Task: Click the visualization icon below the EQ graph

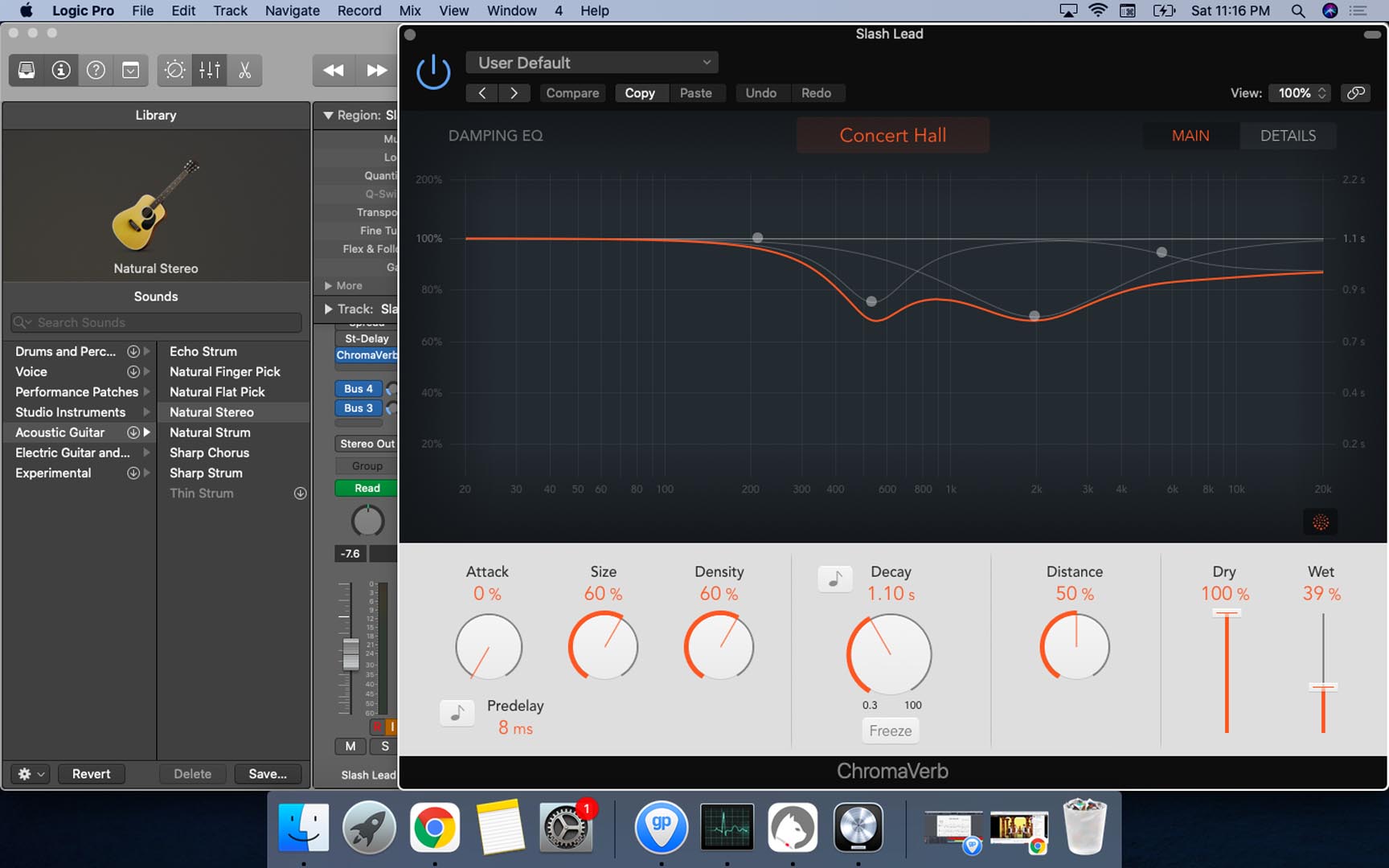Action: [x=1321, y=522]
